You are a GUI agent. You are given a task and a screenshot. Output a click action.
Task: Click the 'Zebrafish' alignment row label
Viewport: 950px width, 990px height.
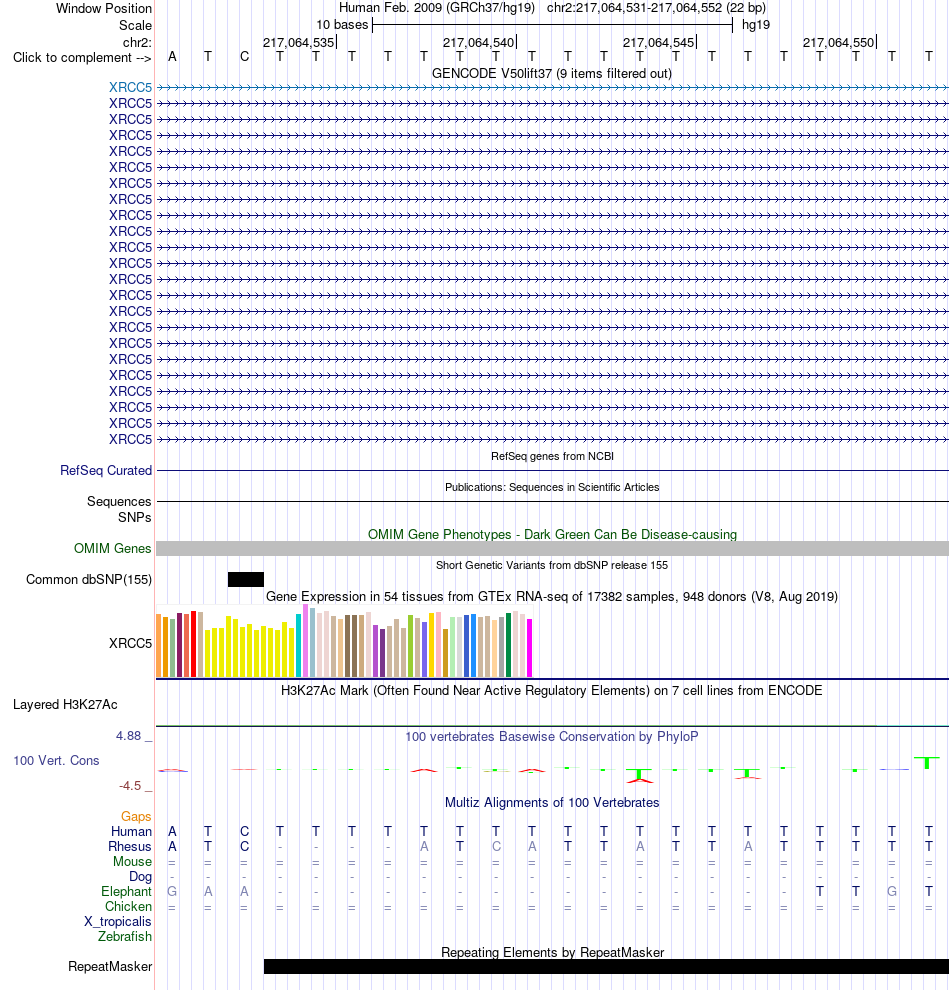click(x=124, y=936)
